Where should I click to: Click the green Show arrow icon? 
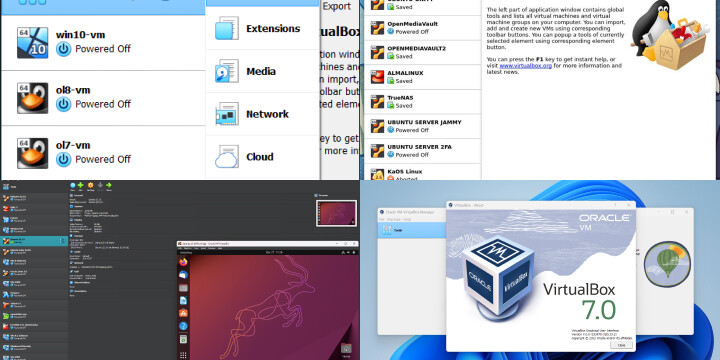[109, 186]
